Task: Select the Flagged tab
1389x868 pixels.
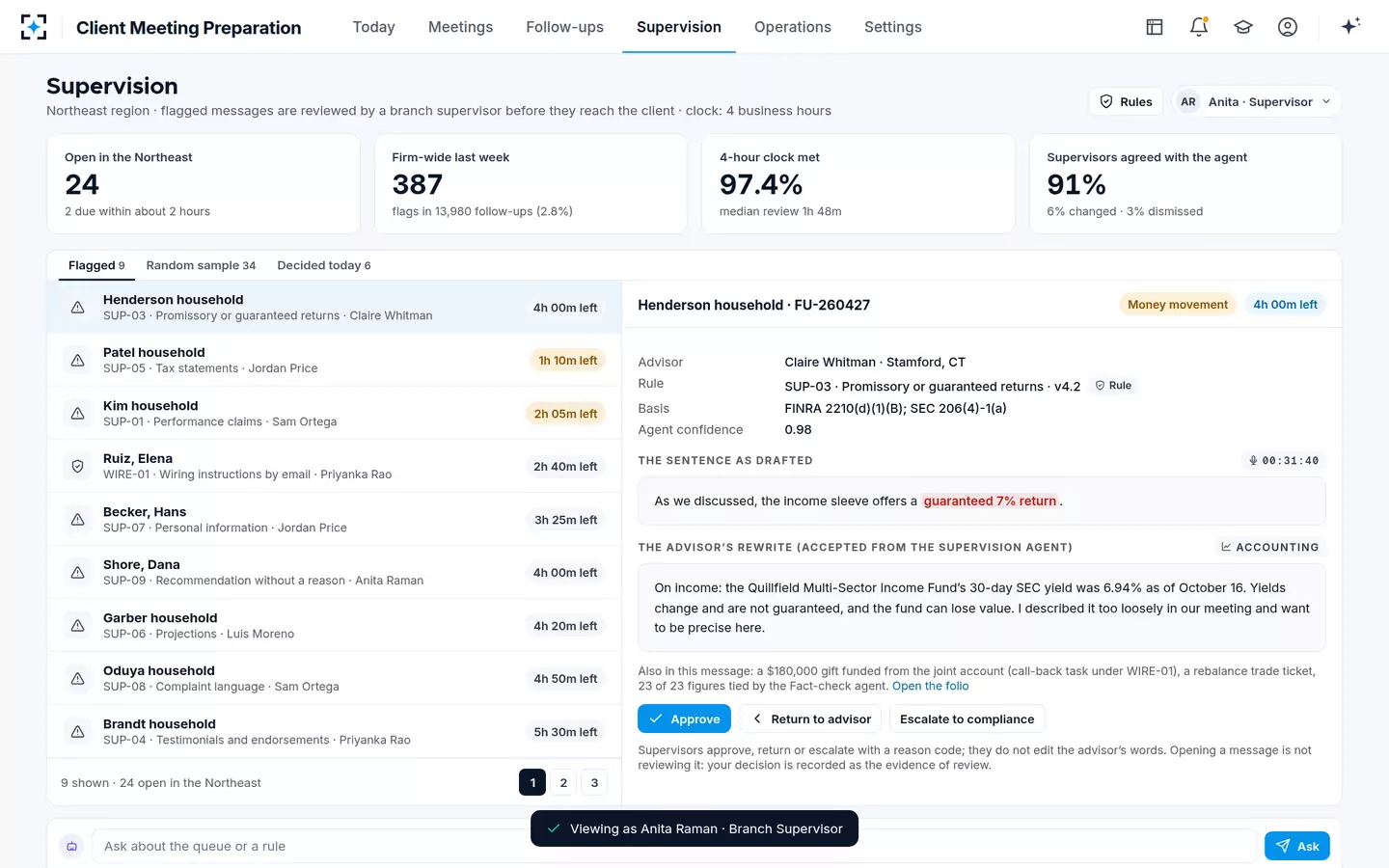Action: tap(96, 265)
